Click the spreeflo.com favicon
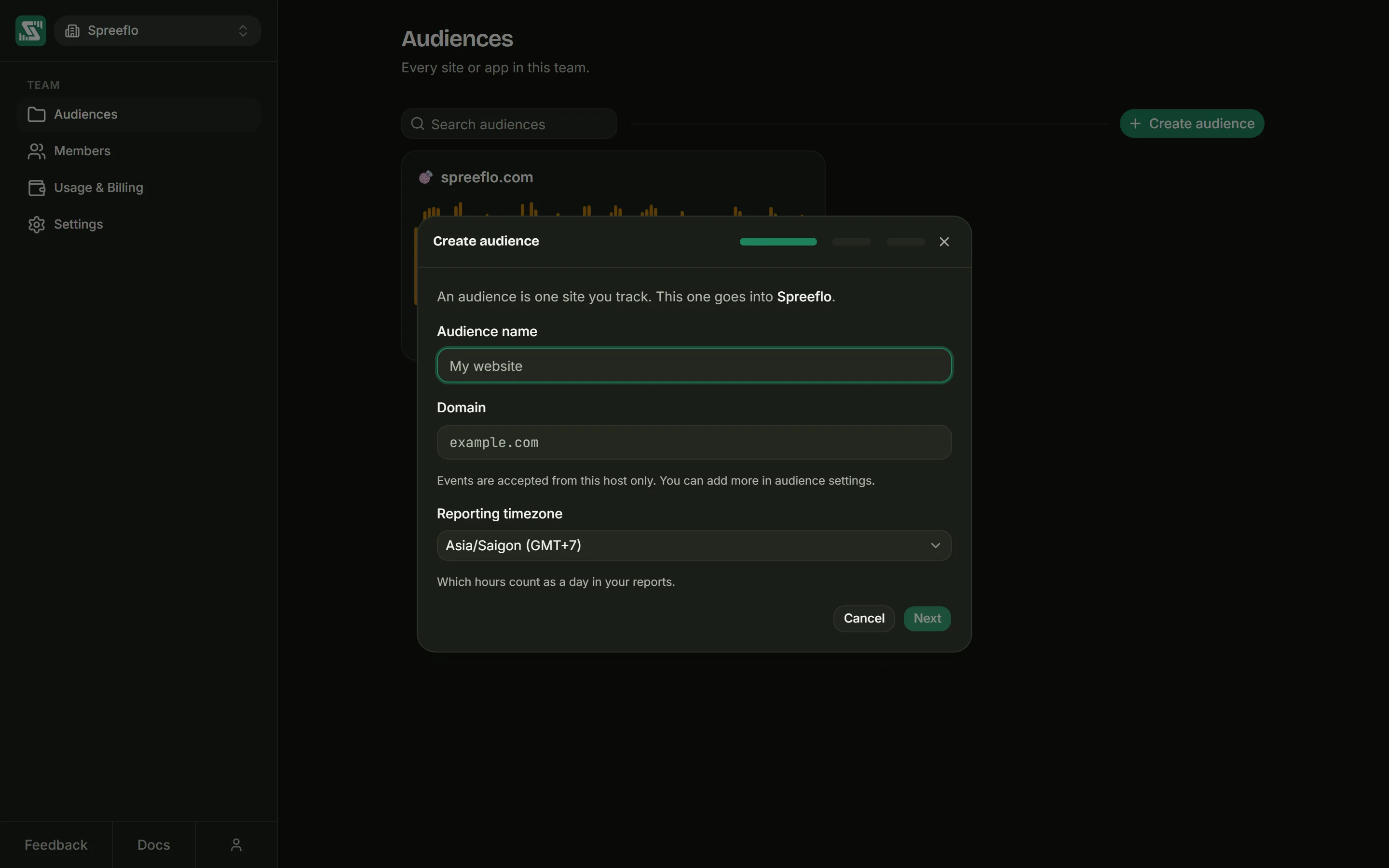The image size is (1389, 868). click(425, 177)
